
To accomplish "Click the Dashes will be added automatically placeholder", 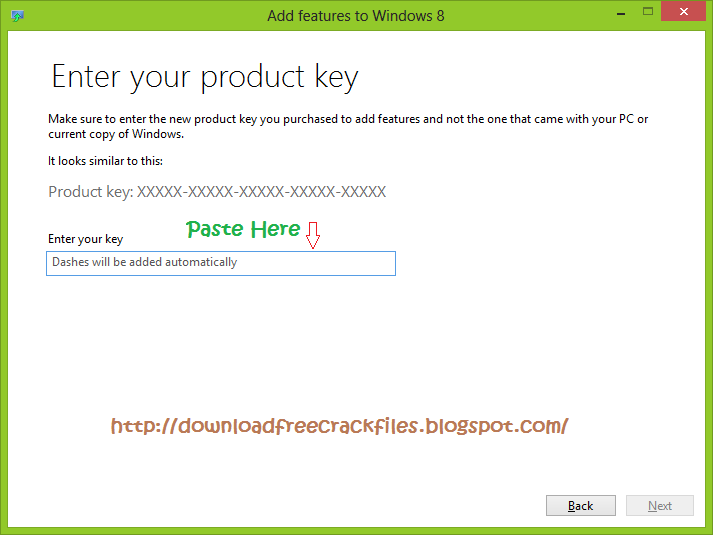I will pyautogui.click(x=145, y=262).
